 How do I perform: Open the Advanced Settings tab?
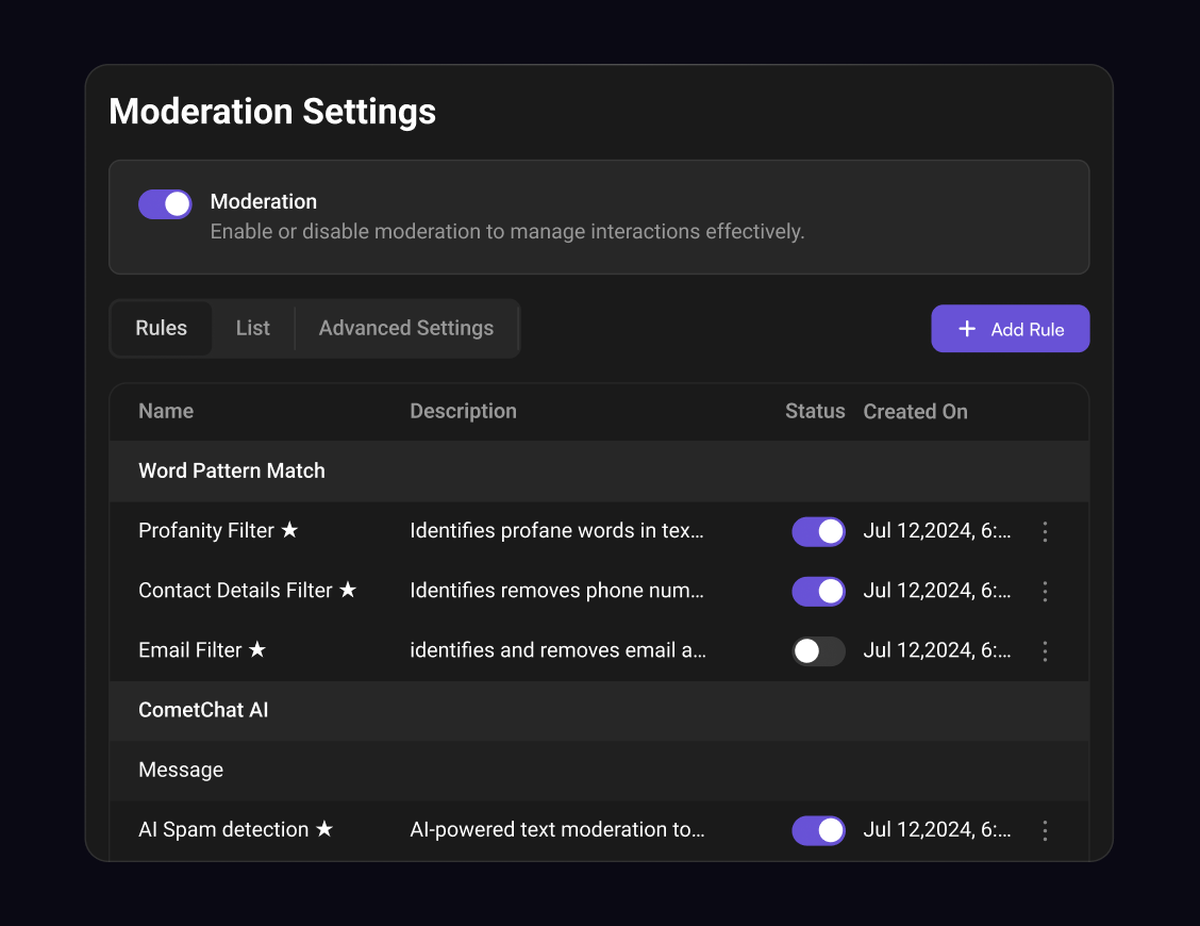(x=406, y=328)
